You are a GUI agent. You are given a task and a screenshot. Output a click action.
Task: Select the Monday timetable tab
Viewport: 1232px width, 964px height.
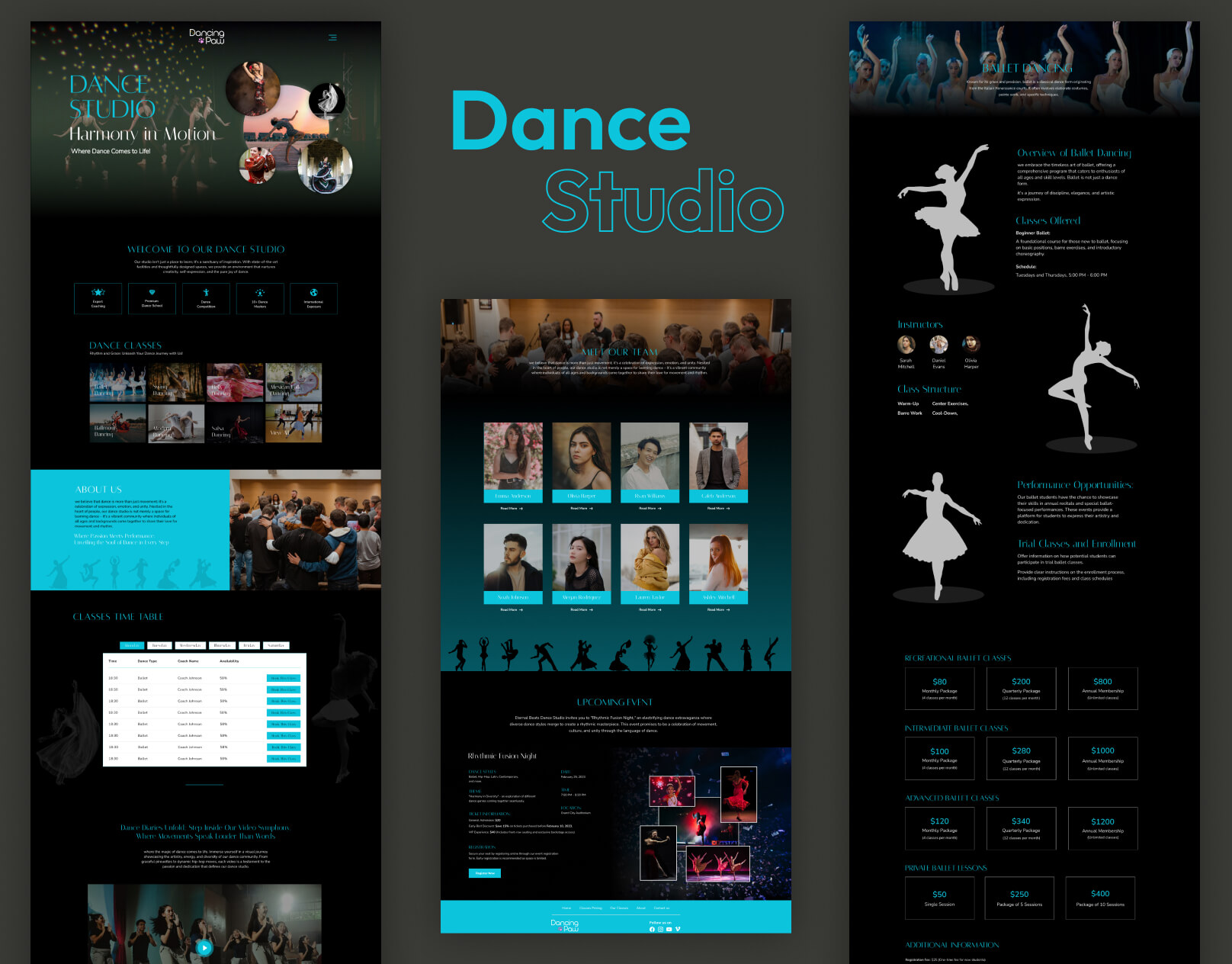coord(132,645)
